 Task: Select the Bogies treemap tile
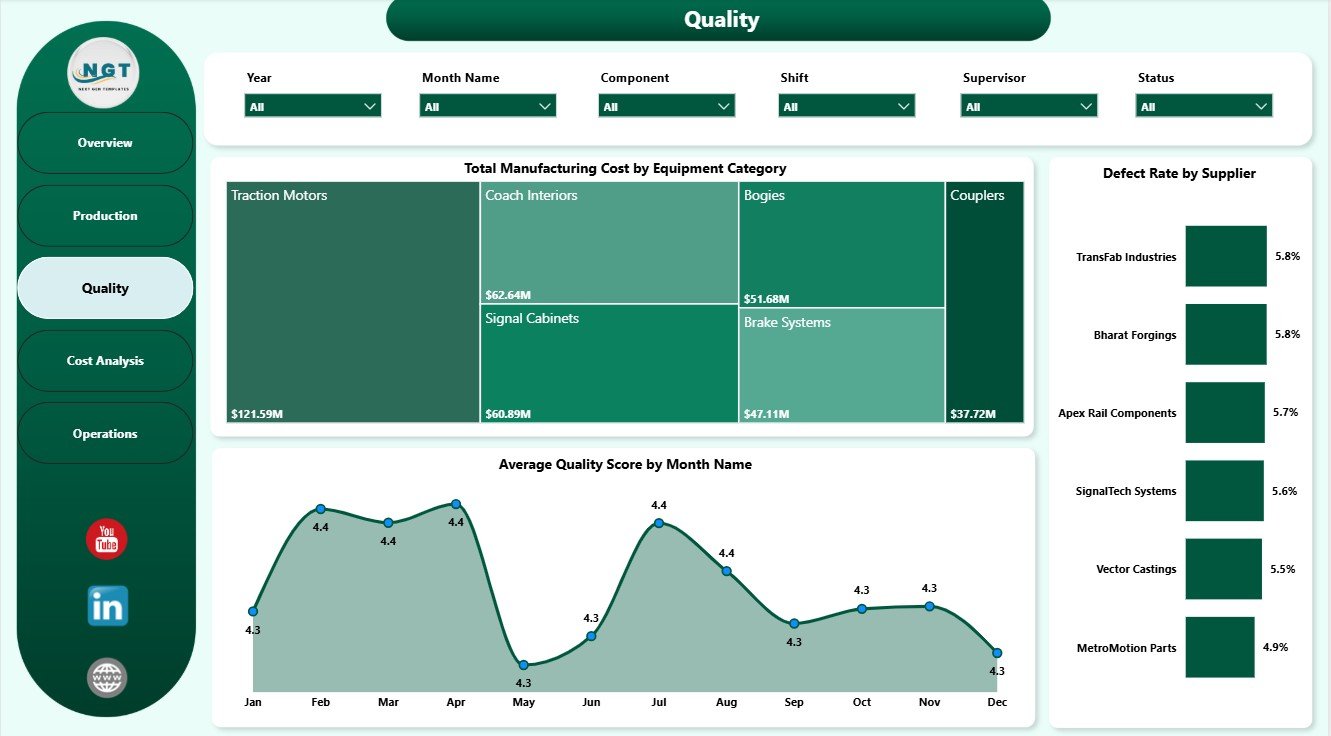(x=842, y=244)
